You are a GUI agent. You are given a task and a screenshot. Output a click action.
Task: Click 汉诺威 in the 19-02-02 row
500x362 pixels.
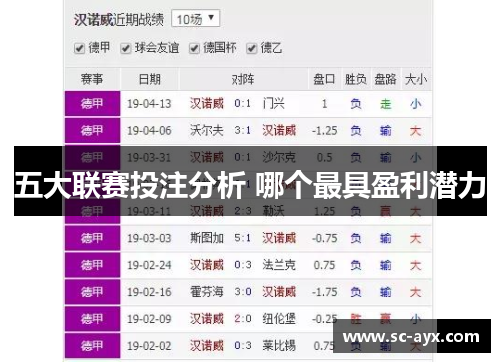click(207, 346)
